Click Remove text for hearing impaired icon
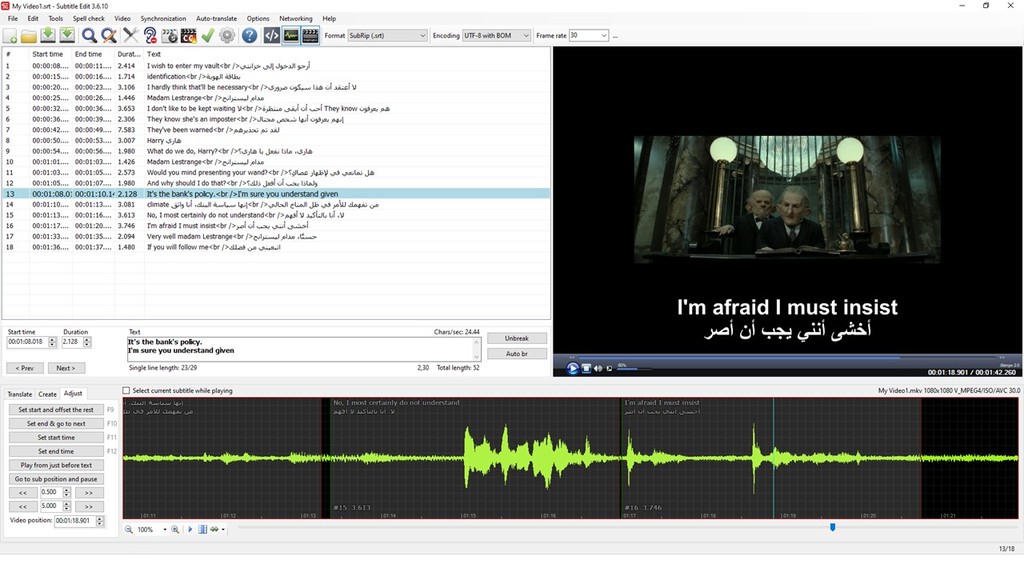The height and width of the screenshot is (576, 1024). (150, 36)
